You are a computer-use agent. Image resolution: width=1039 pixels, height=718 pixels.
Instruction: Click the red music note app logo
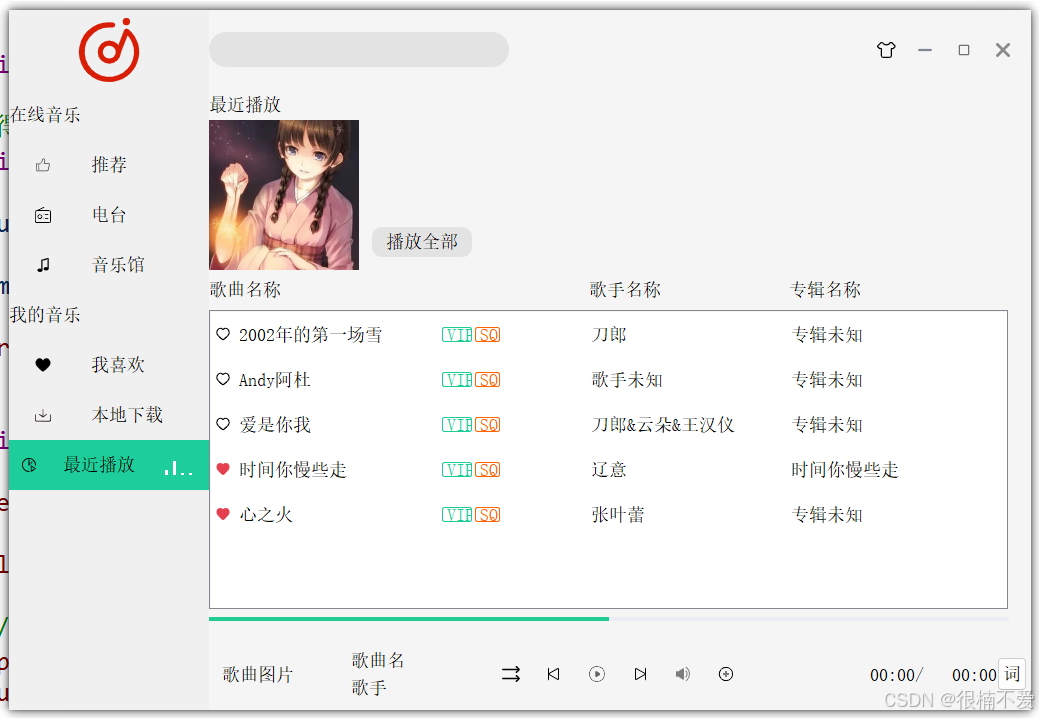pos(109,51)
